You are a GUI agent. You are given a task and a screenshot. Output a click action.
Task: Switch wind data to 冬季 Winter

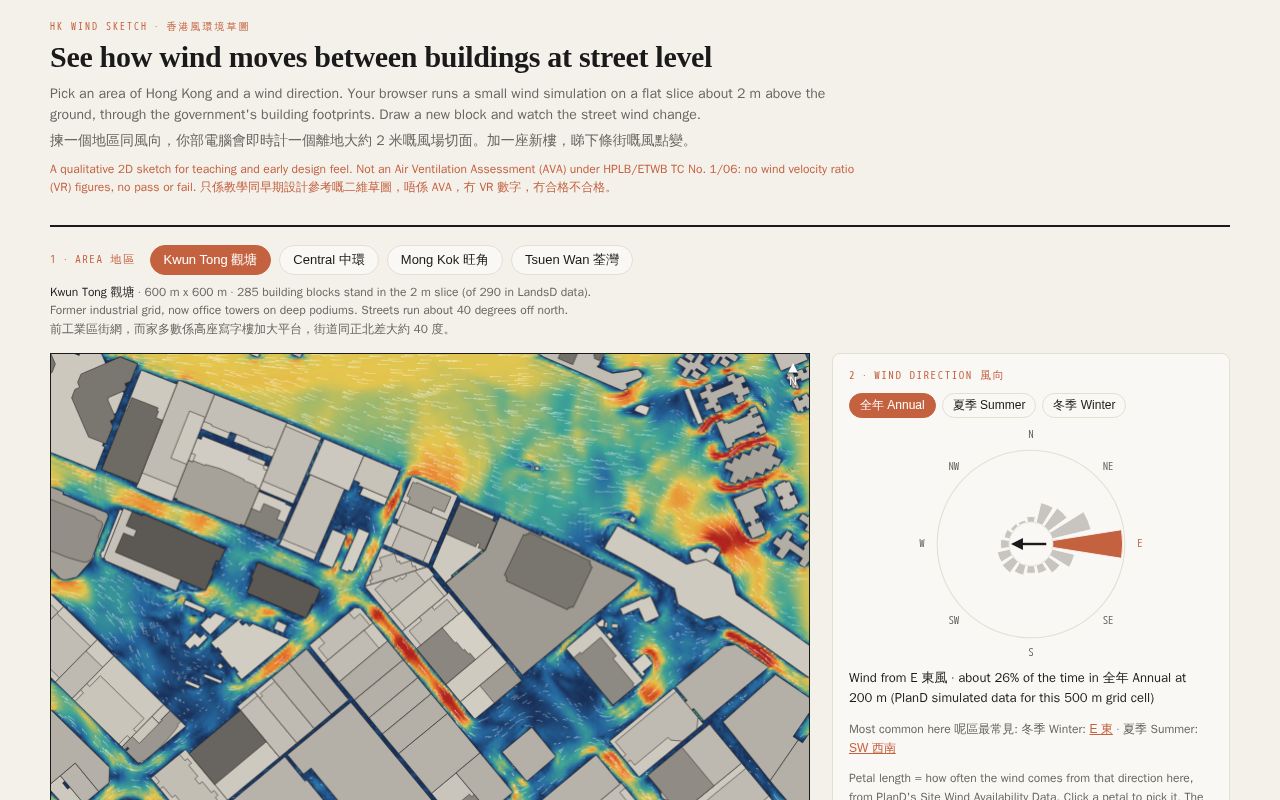pos(1084,405)
